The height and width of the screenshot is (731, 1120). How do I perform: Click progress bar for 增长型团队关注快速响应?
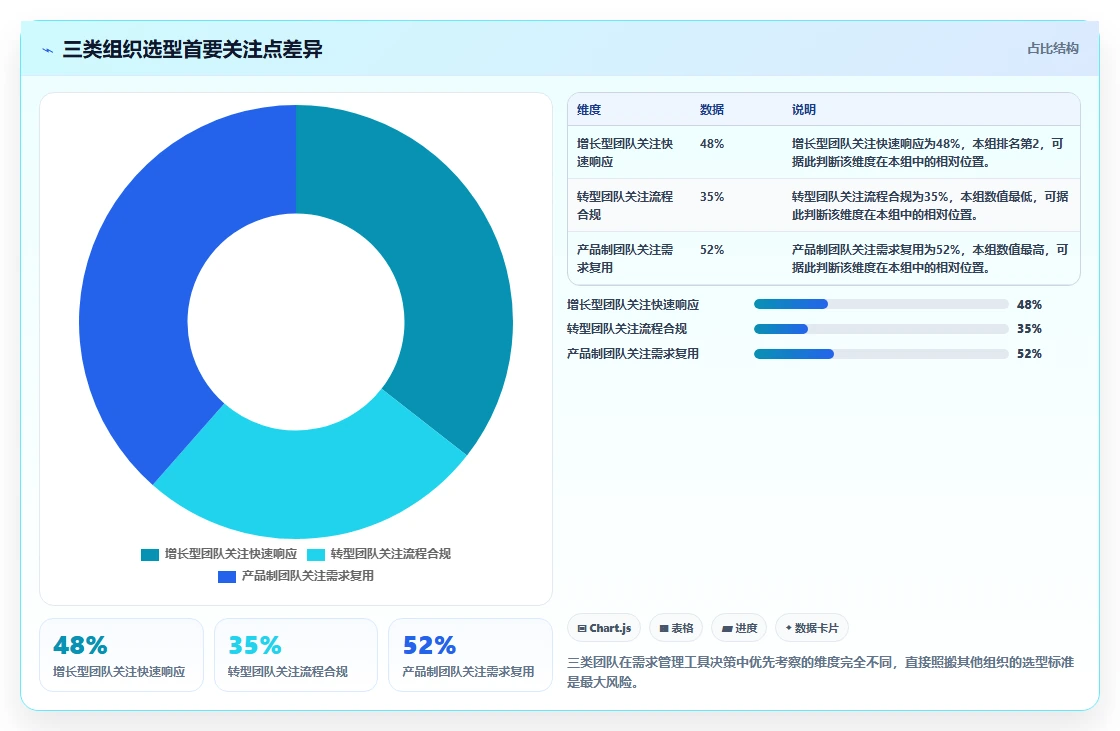point(881,304)
